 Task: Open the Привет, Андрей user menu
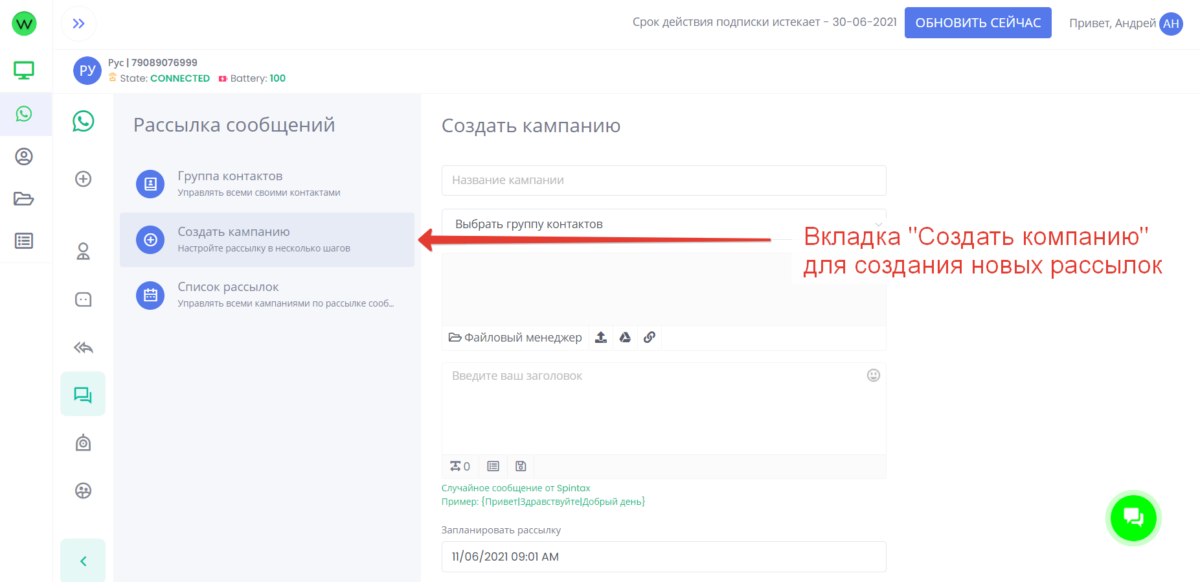coord(1126,23)
